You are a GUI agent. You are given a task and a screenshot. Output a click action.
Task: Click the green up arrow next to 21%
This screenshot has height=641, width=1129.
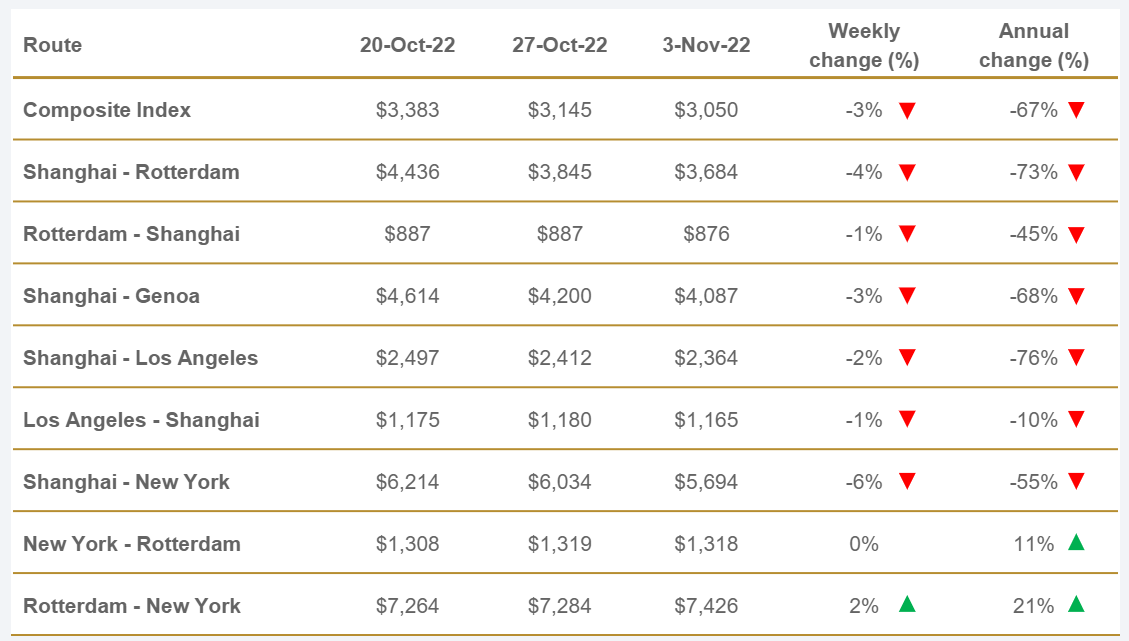(x=1076, y=604)
